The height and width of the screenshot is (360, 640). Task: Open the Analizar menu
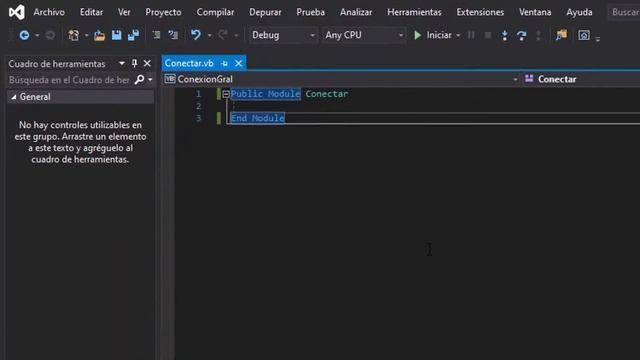356,12
